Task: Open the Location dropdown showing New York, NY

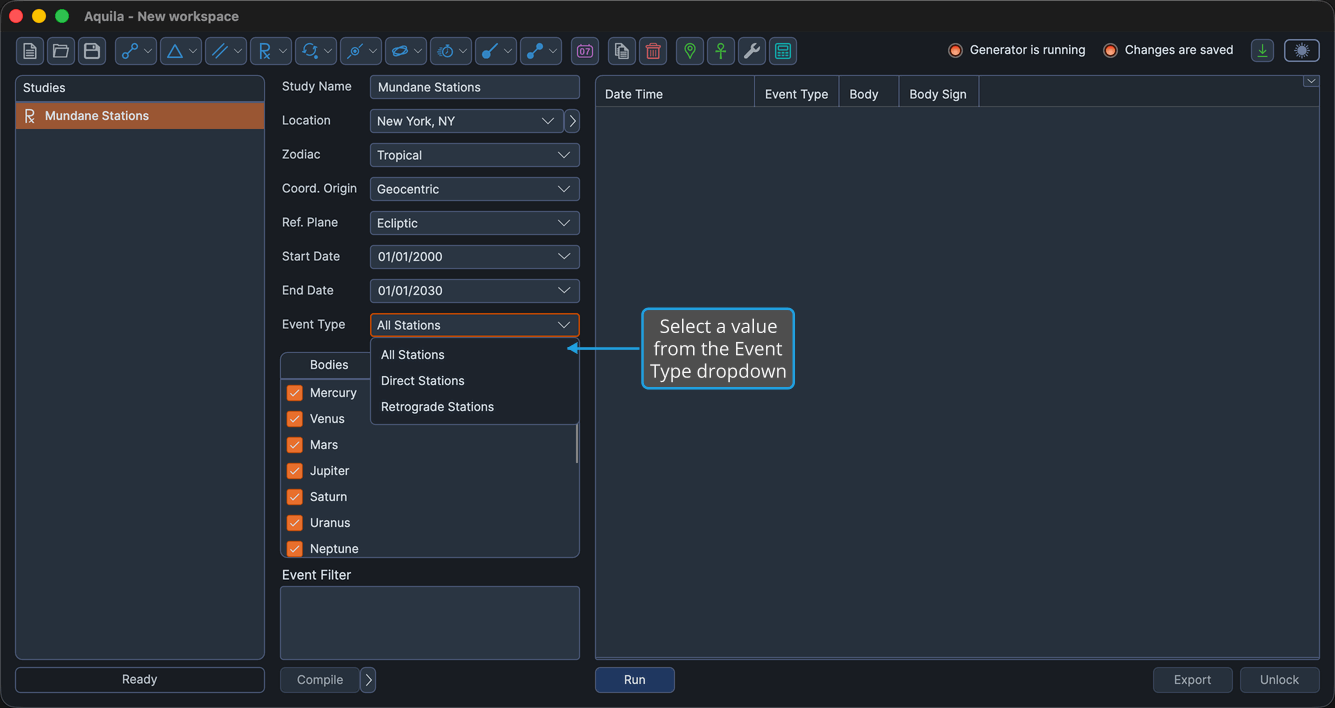Action: click(x=467, y=121)
